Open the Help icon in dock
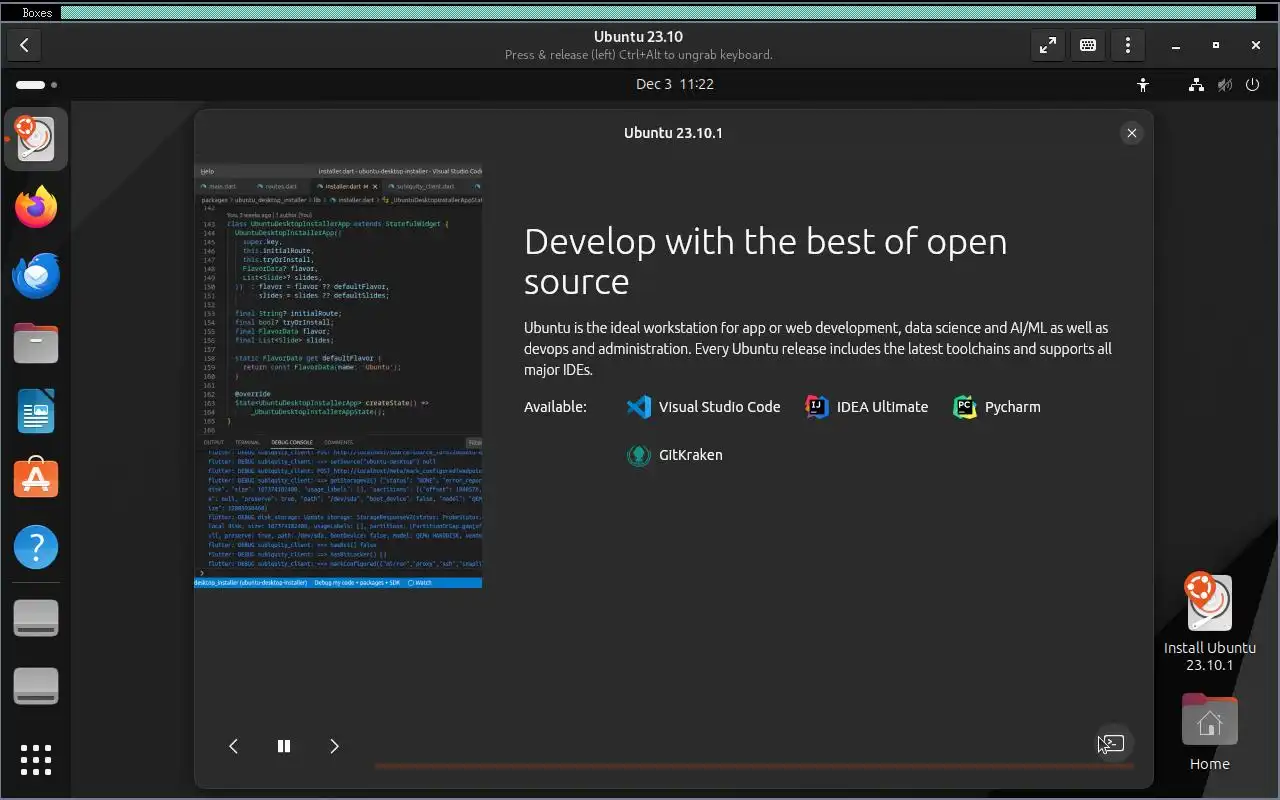 coord(36,547)
